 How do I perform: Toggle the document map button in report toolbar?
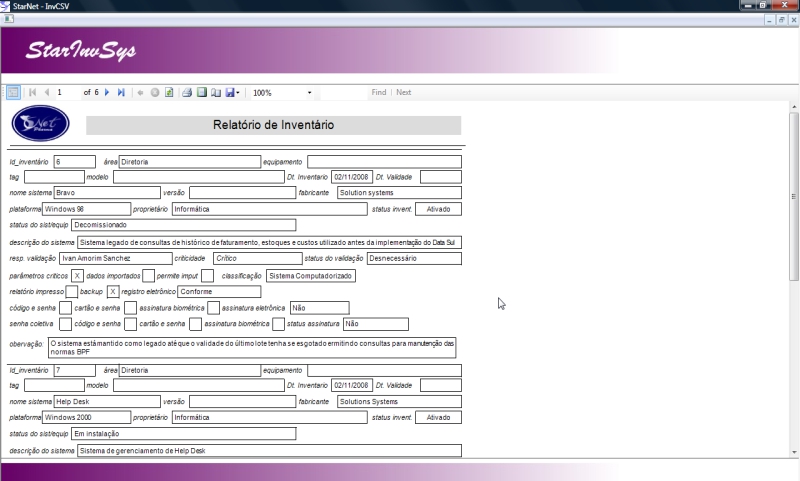(14, 93)
